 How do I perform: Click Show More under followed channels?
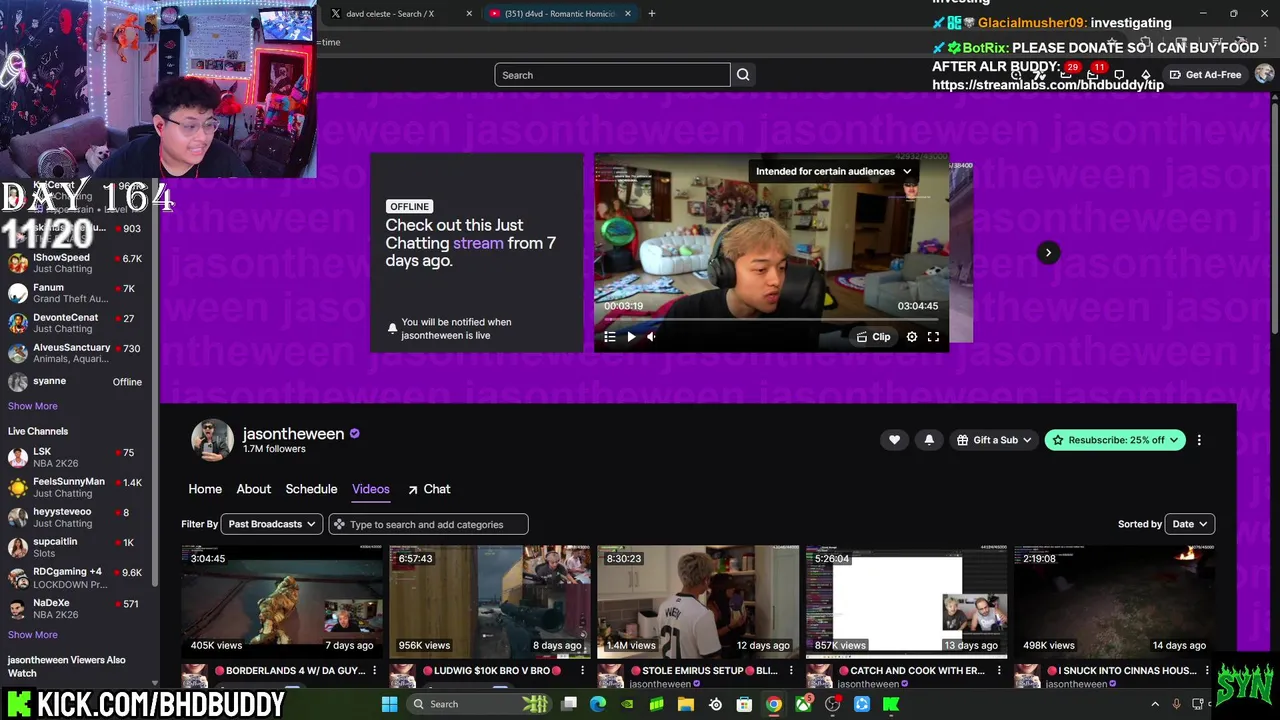pyautogui.click(x=33, y=406)
